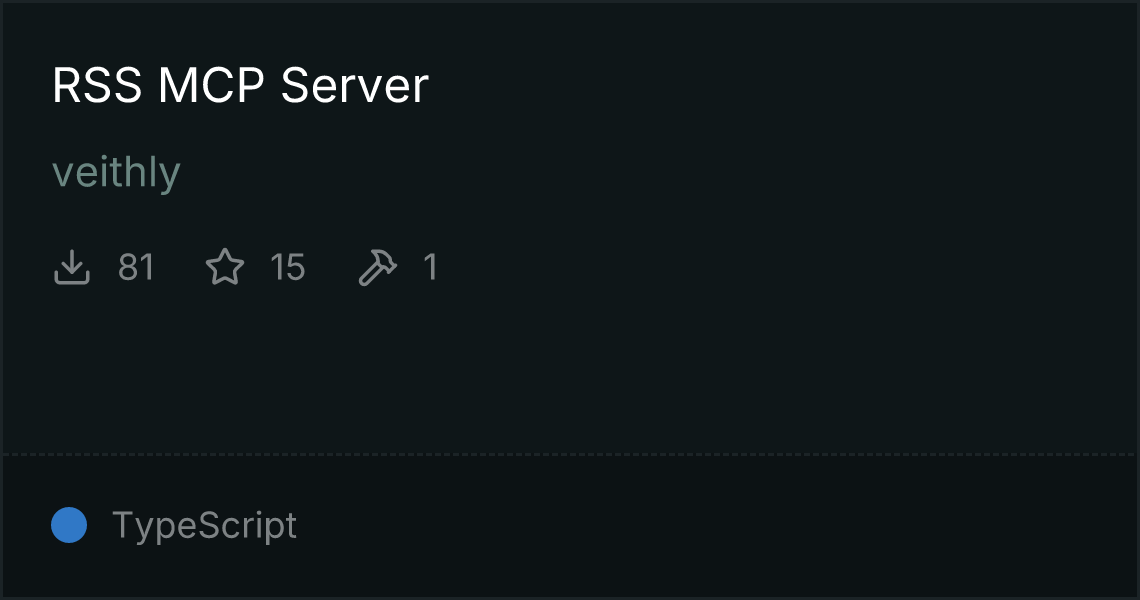Click the word "Server" in the title
The height and width of the screenshot is (600, 1140).
tap(355, 85)
